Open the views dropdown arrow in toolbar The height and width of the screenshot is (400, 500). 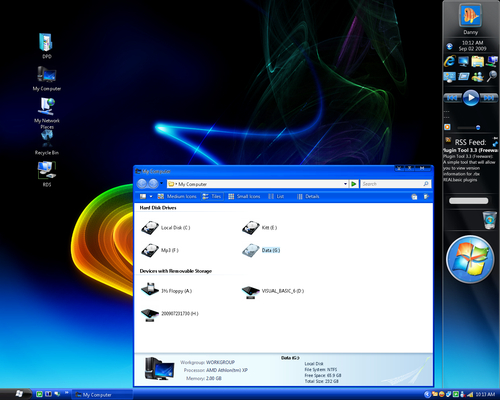pyautogui.click(x=151, y=197)
